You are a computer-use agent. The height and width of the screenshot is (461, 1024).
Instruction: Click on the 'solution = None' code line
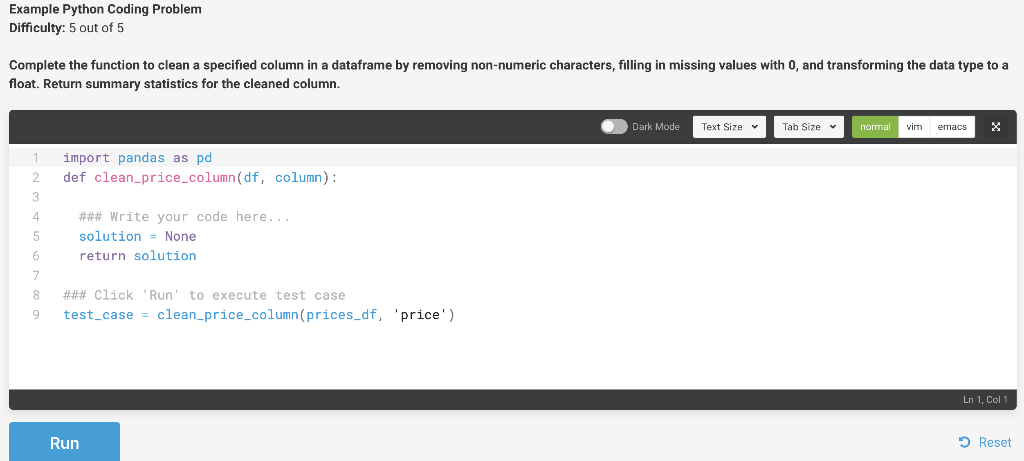137,236
